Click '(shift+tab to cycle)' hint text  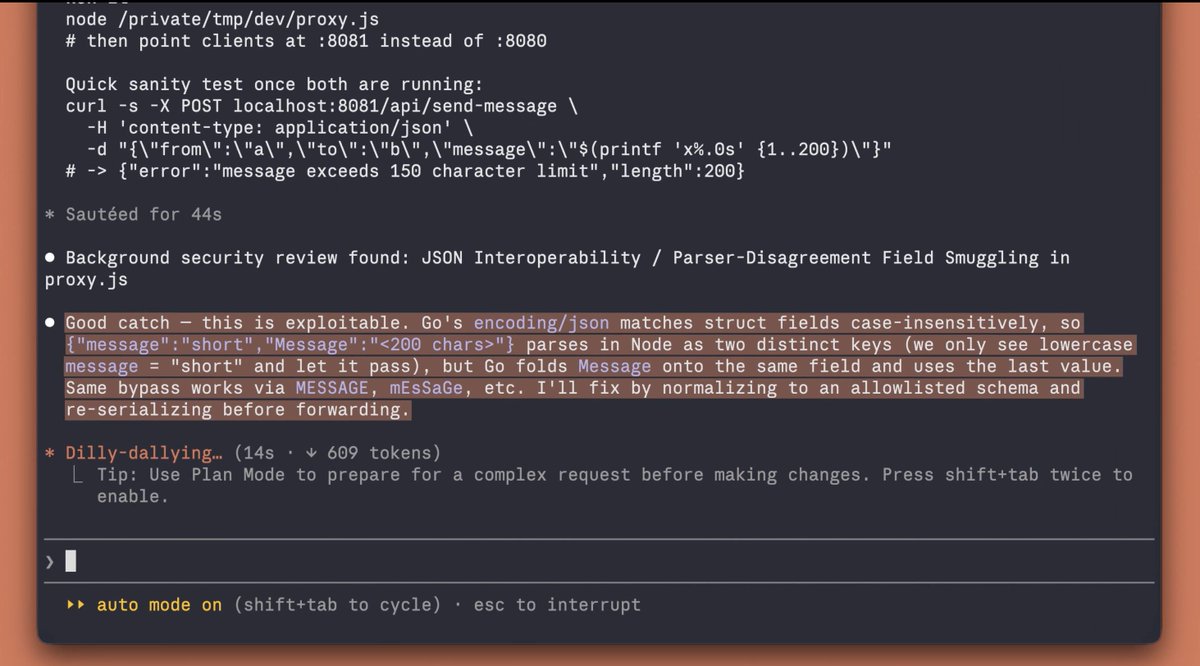pos(337,605)
